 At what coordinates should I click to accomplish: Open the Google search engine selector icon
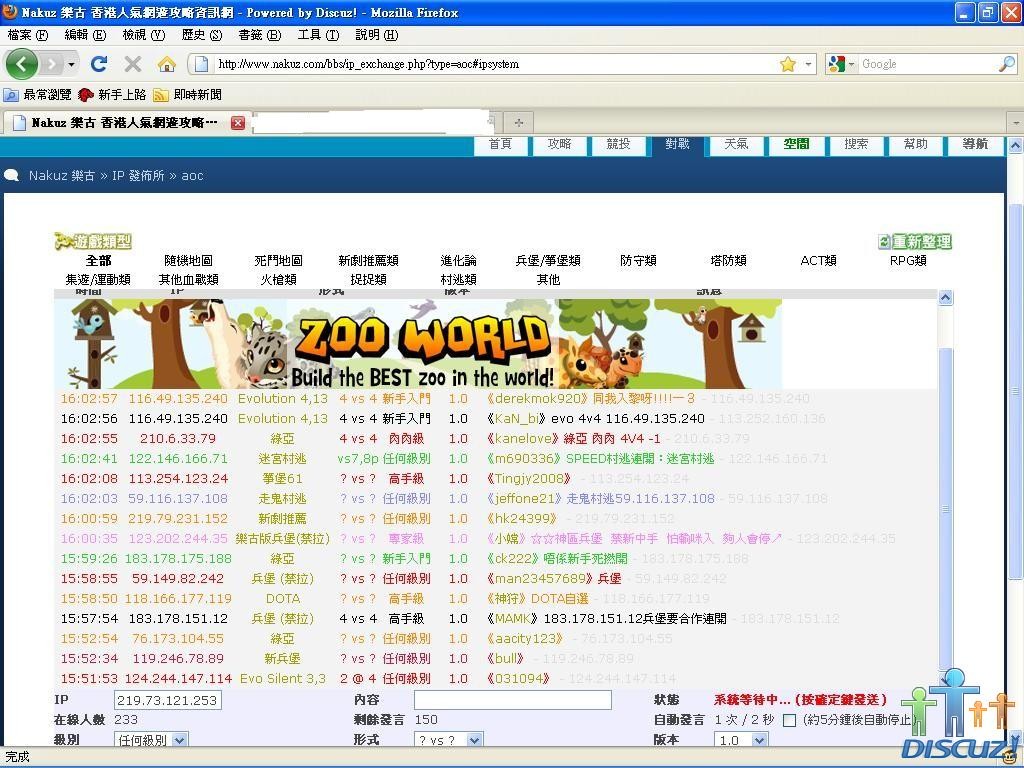(x=837, y=63)
